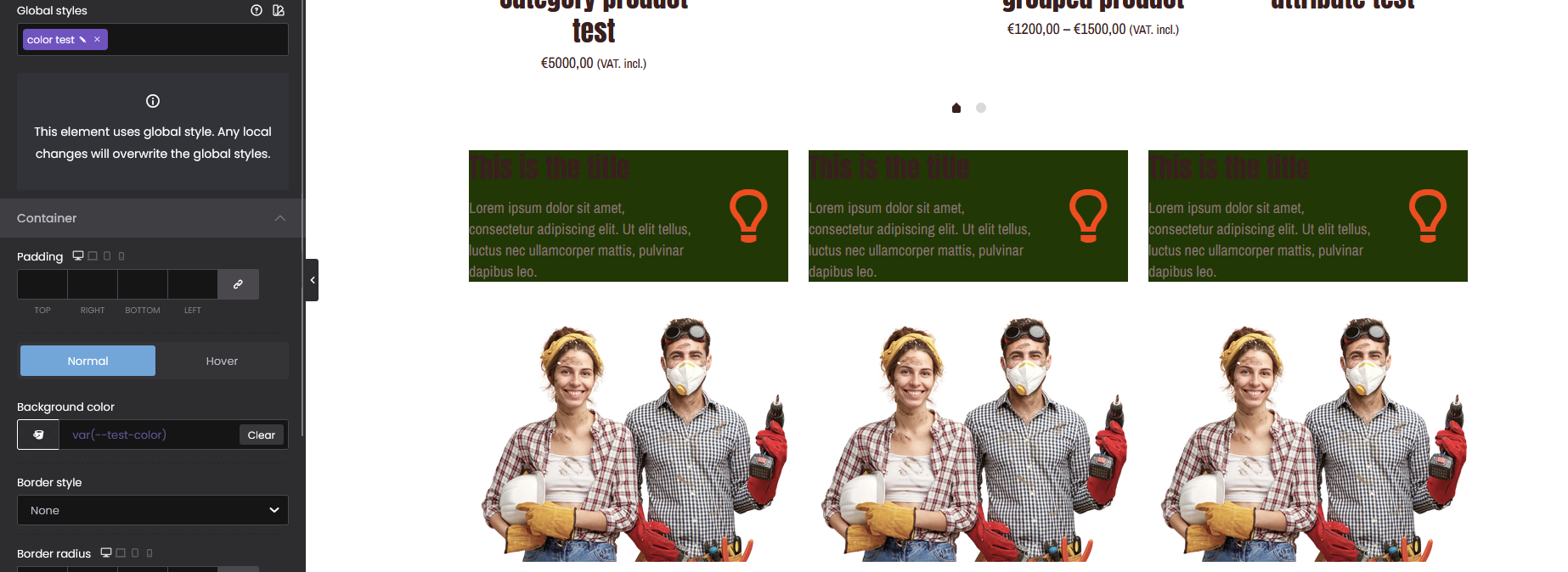Select desktop breakpoint for Padding
The height and width of the screenshot is (572, 1568).
coord(78,255)
